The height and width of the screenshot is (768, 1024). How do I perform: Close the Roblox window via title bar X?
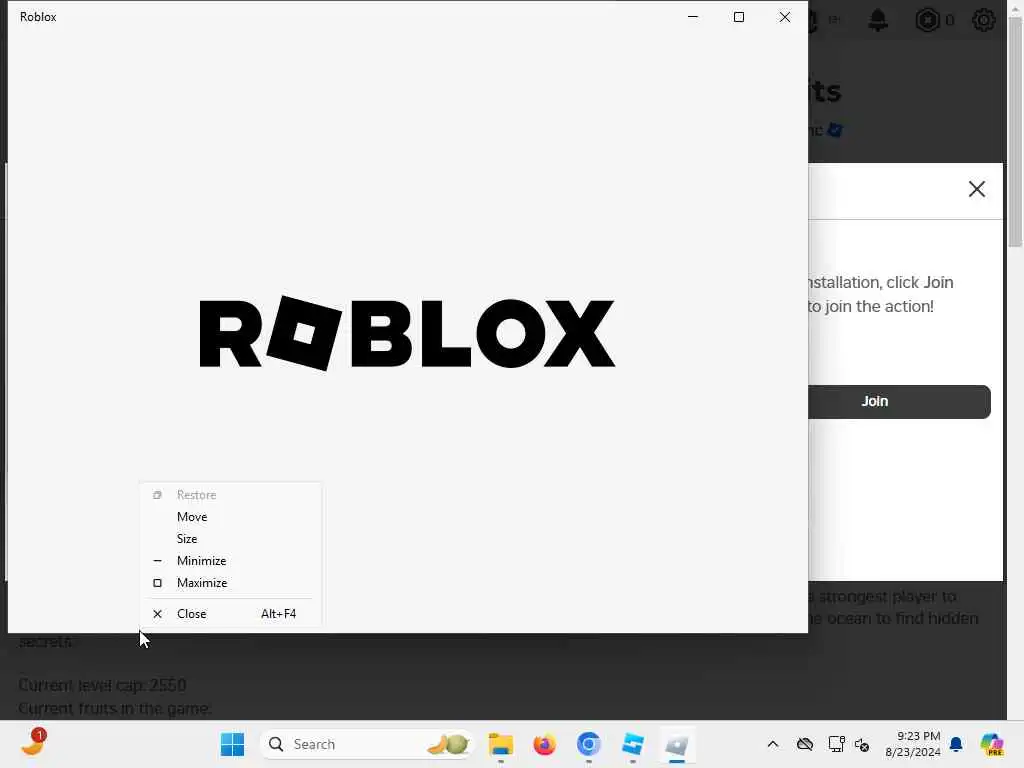point(785,17)
